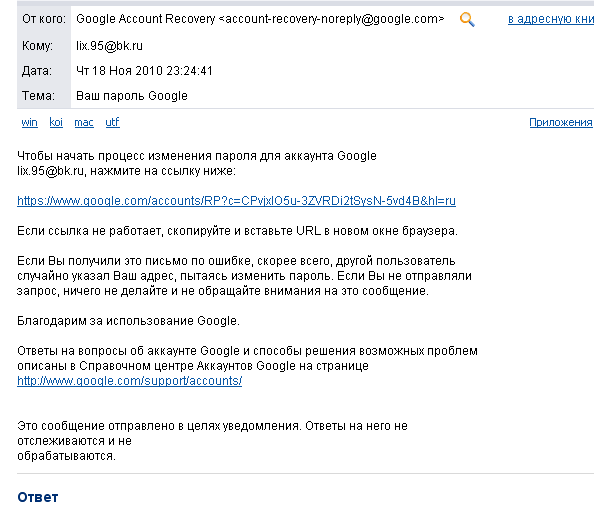This screenshot has width=594, height=506.
Task: Open the Google password reset RP link
Action: (x=236, y=201)
